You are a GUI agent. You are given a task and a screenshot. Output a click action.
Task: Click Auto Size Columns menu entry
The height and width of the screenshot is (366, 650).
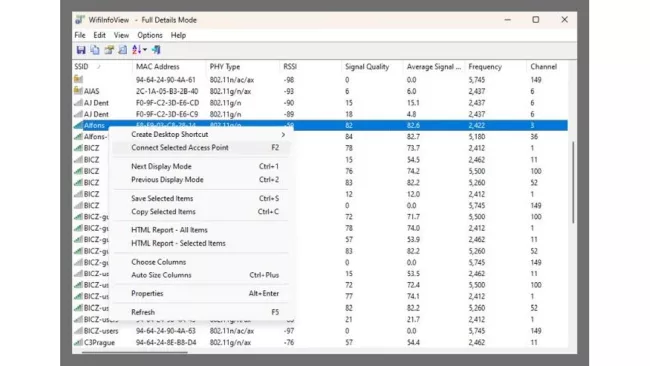click(x=200, y=275)
